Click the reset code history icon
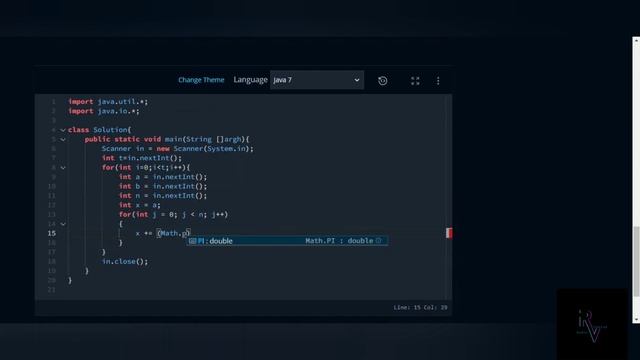The image size is (640, 360). click(382, 80)
